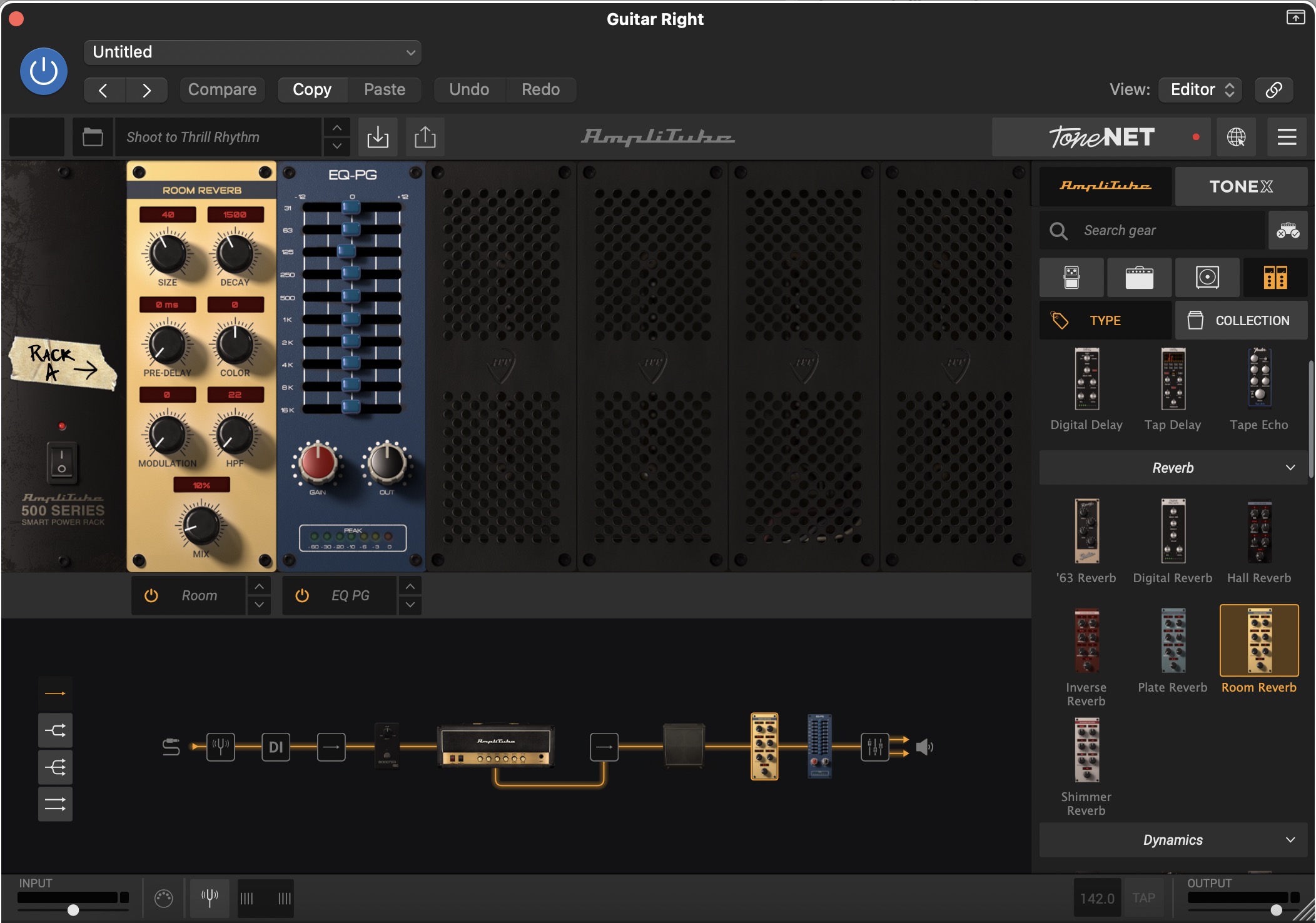
Task: Expand the Dynamics section
Action: coord(1173,840)
